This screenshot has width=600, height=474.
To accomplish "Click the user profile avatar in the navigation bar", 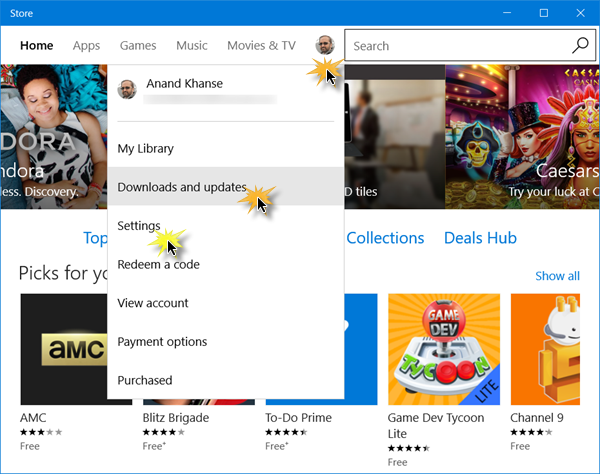I will tap(325, 45).
